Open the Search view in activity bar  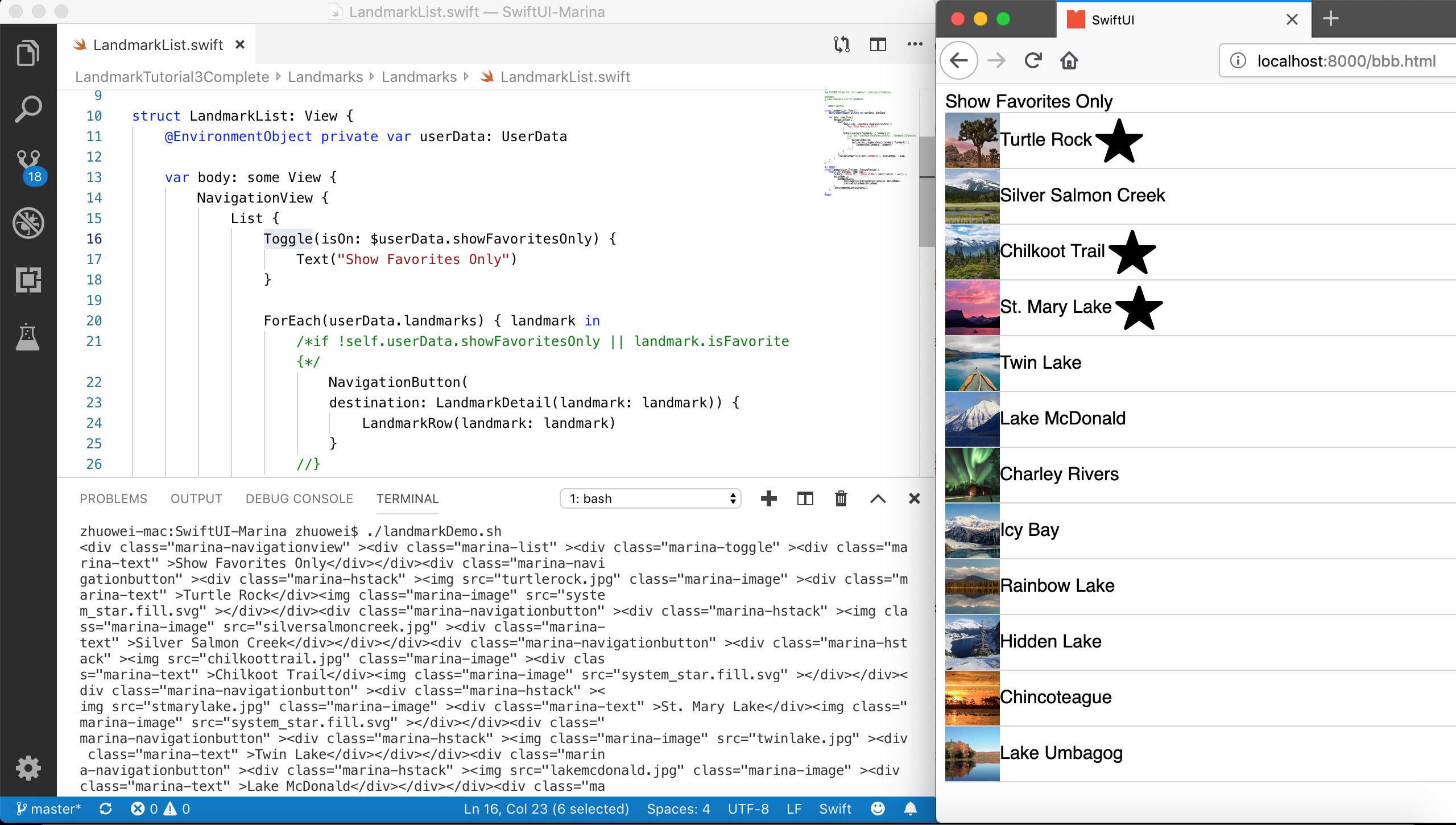28,109
